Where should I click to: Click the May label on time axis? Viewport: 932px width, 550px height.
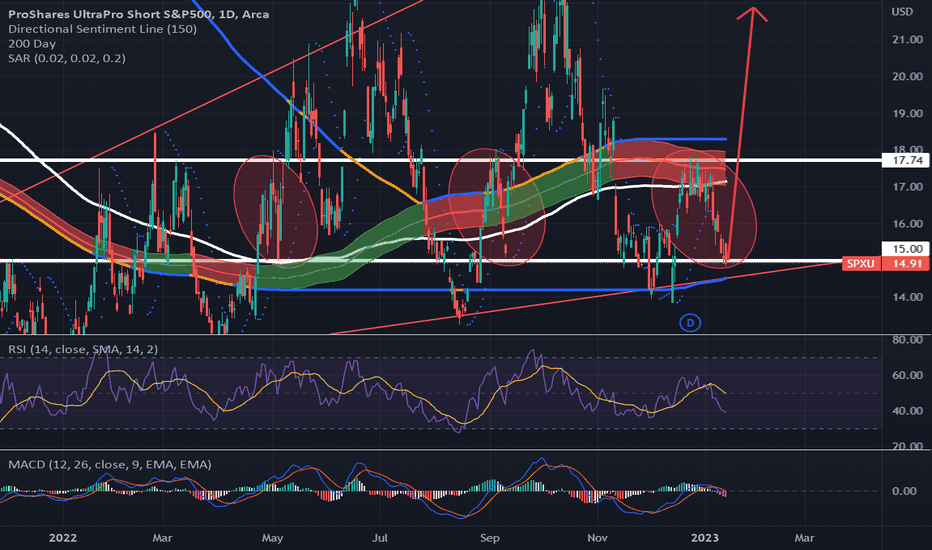click(x=272, y=538)
